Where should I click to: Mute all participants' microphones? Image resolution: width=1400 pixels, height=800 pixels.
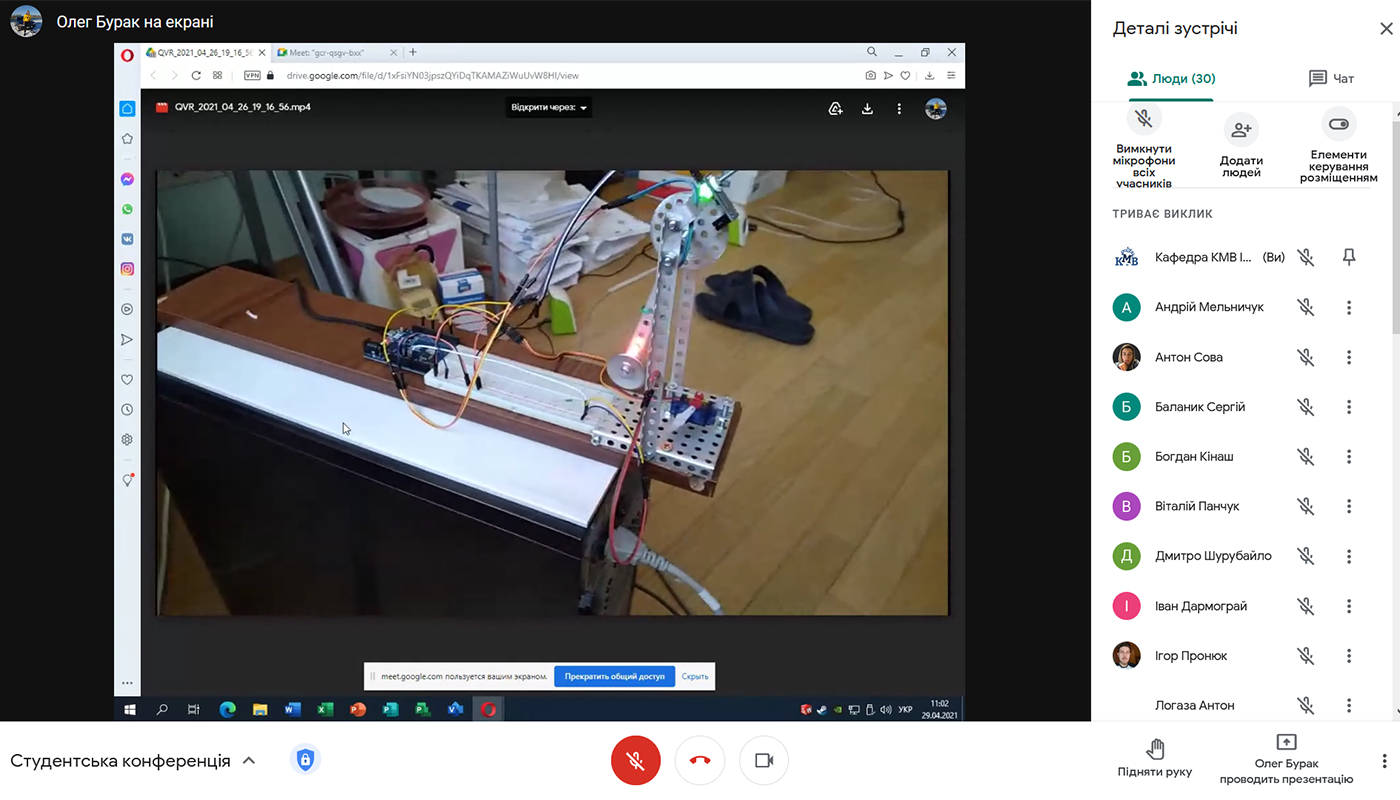1144,120
